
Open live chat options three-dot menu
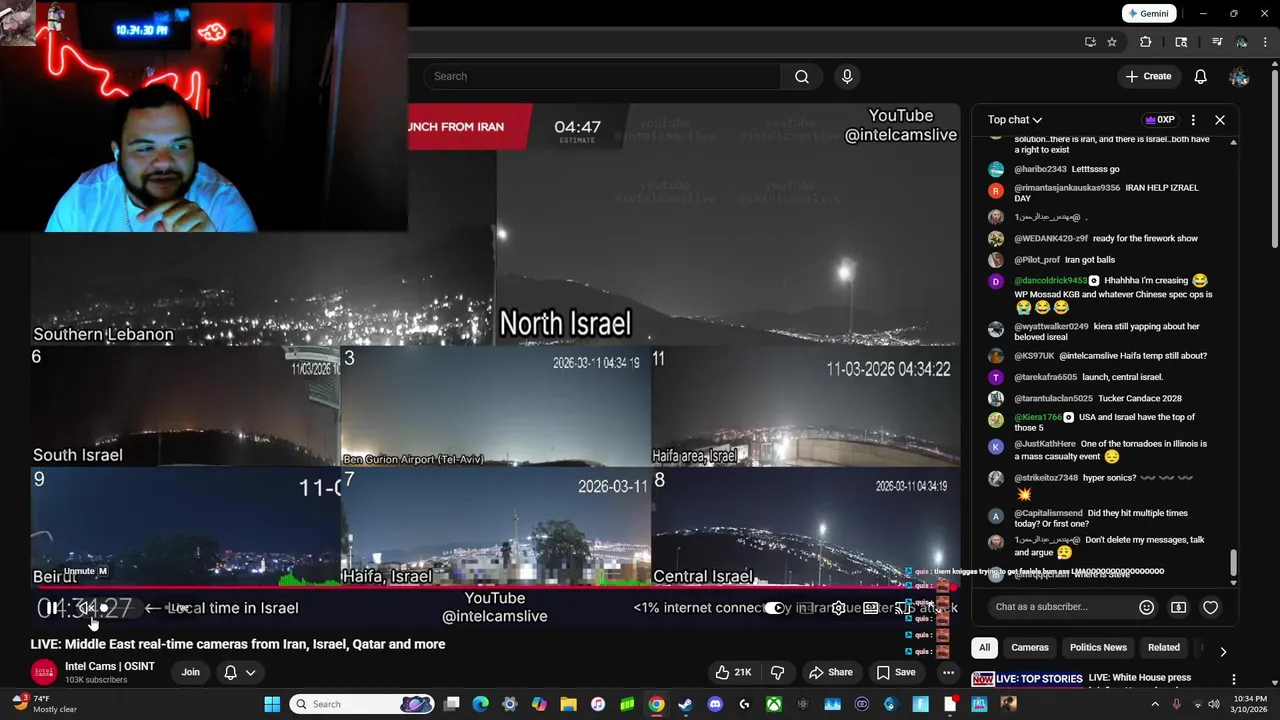1193,120
